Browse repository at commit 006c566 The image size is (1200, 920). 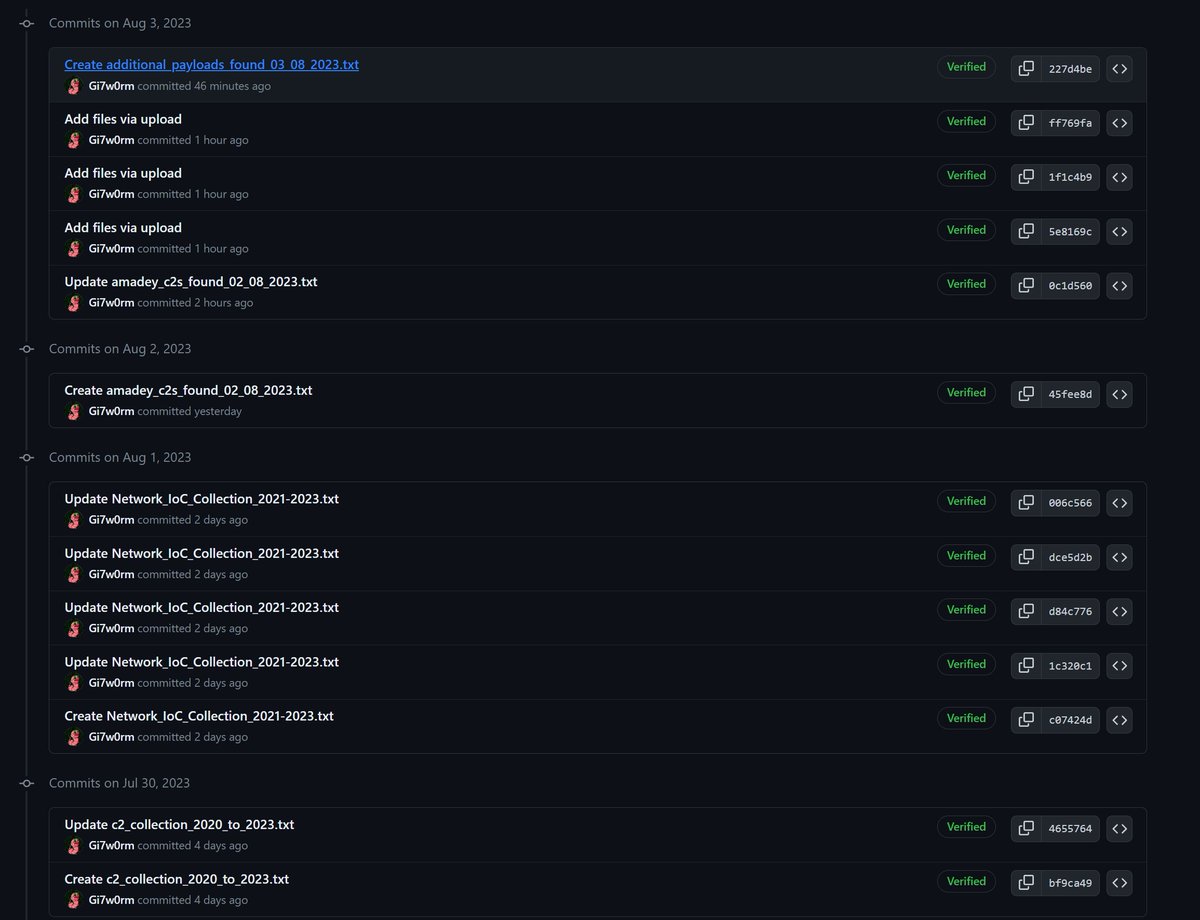pyautogui.click(x=1120, y=503)
